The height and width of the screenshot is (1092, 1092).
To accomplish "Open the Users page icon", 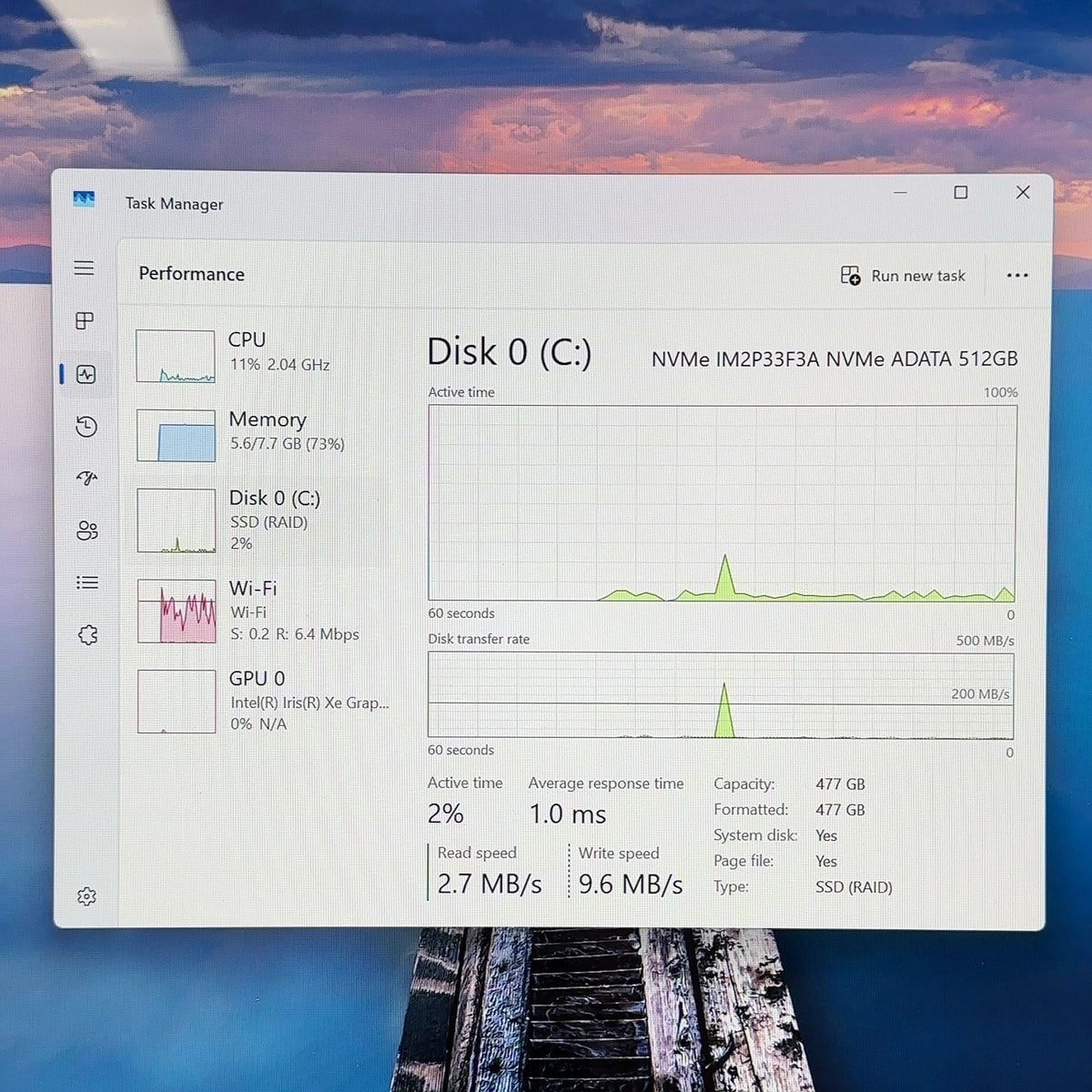I will (87, 531).
